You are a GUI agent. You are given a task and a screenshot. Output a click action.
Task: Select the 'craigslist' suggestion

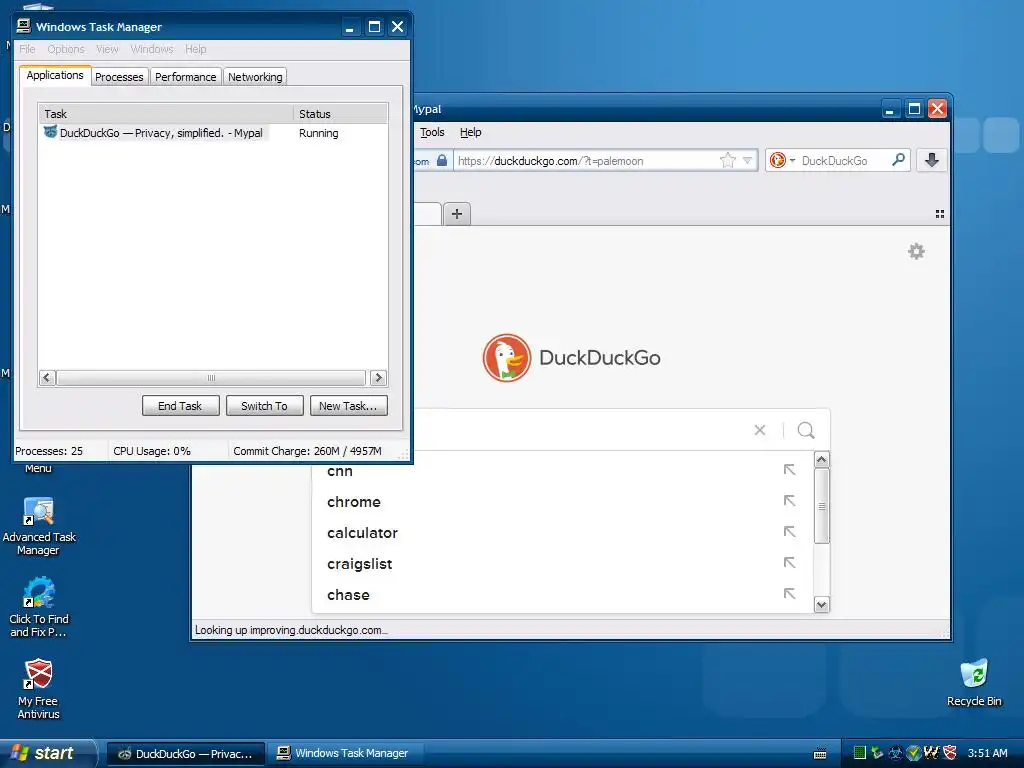pyautogui.click(x=562, y=564)
